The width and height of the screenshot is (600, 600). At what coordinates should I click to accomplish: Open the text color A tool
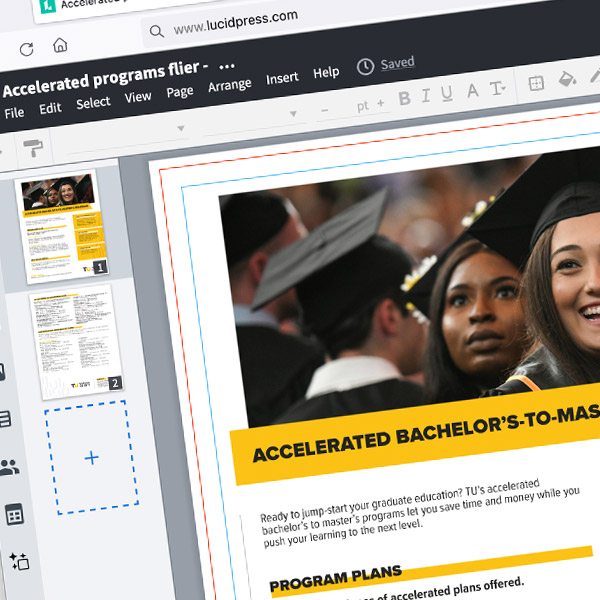(473, 90)
